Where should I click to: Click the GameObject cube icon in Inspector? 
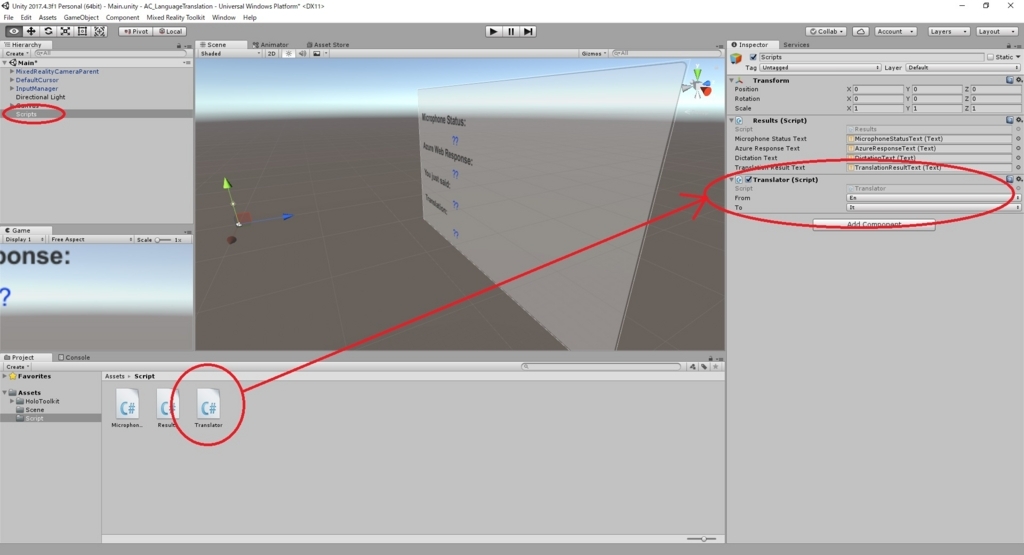(x=736, y=58)
